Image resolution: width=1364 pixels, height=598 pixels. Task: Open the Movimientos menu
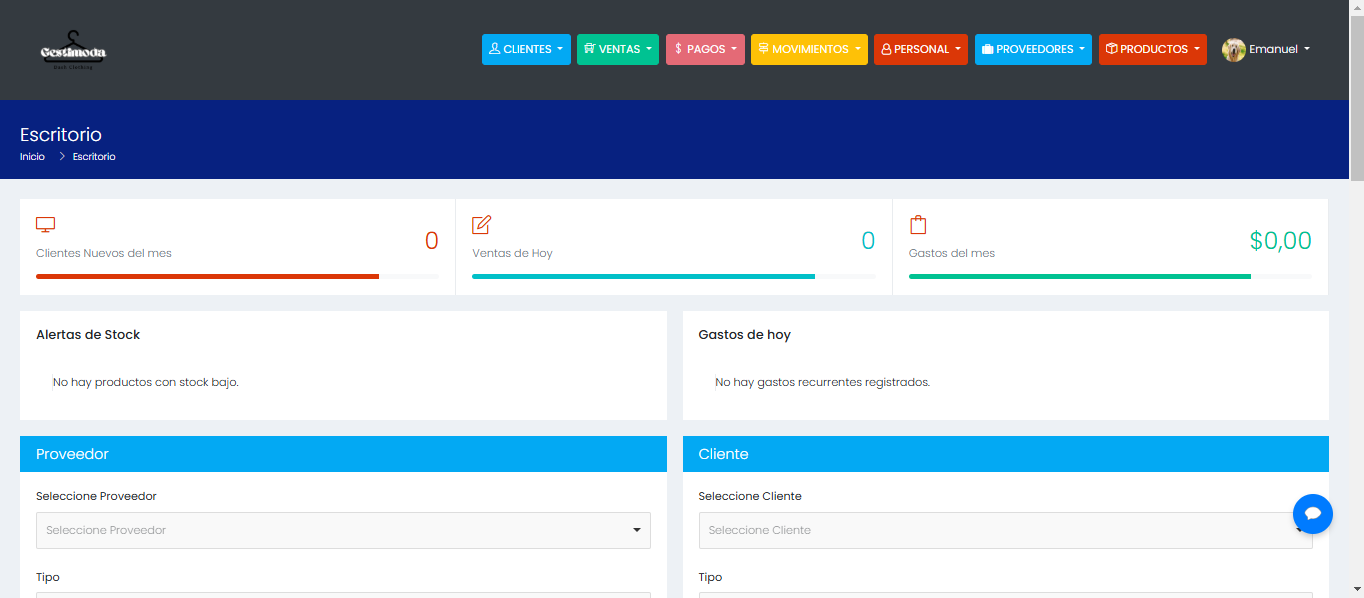click(x=809, y=49)
